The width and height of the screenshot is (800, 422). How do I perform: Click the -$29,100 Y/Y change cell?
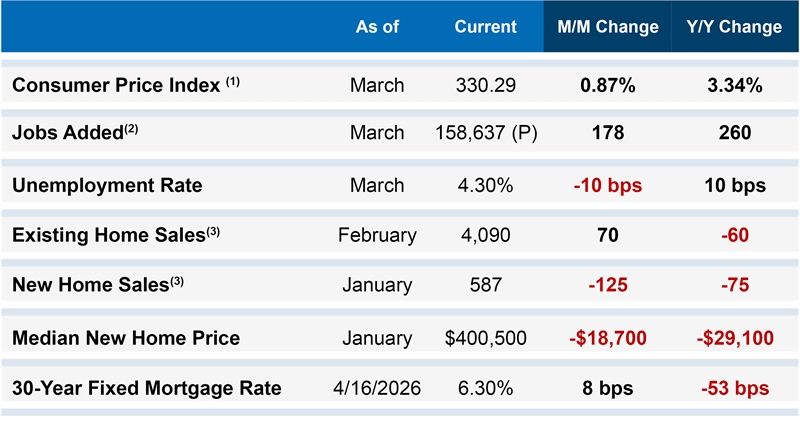(734, 338)
